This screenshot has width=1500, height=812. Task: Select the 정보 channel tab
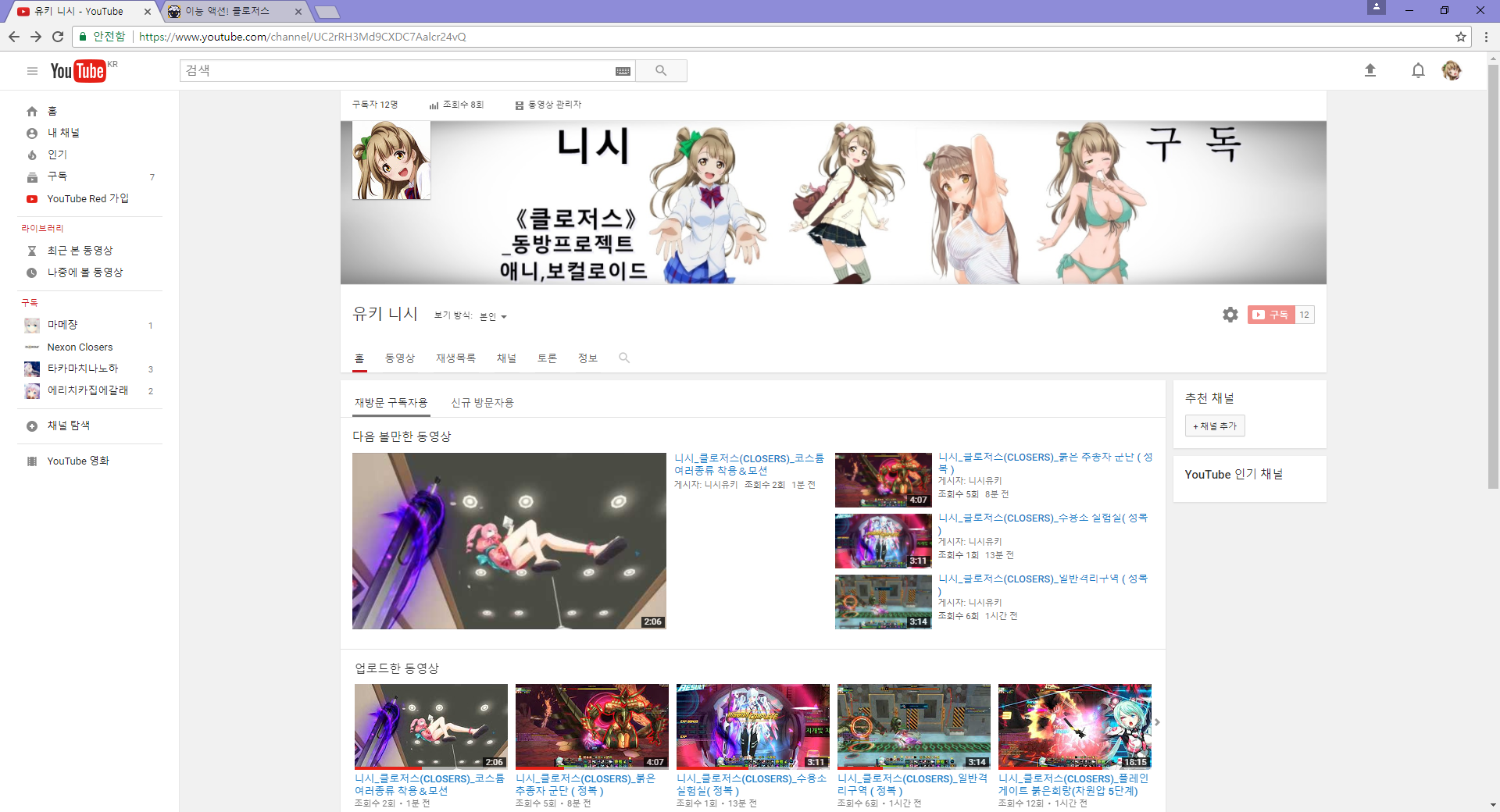587,358
